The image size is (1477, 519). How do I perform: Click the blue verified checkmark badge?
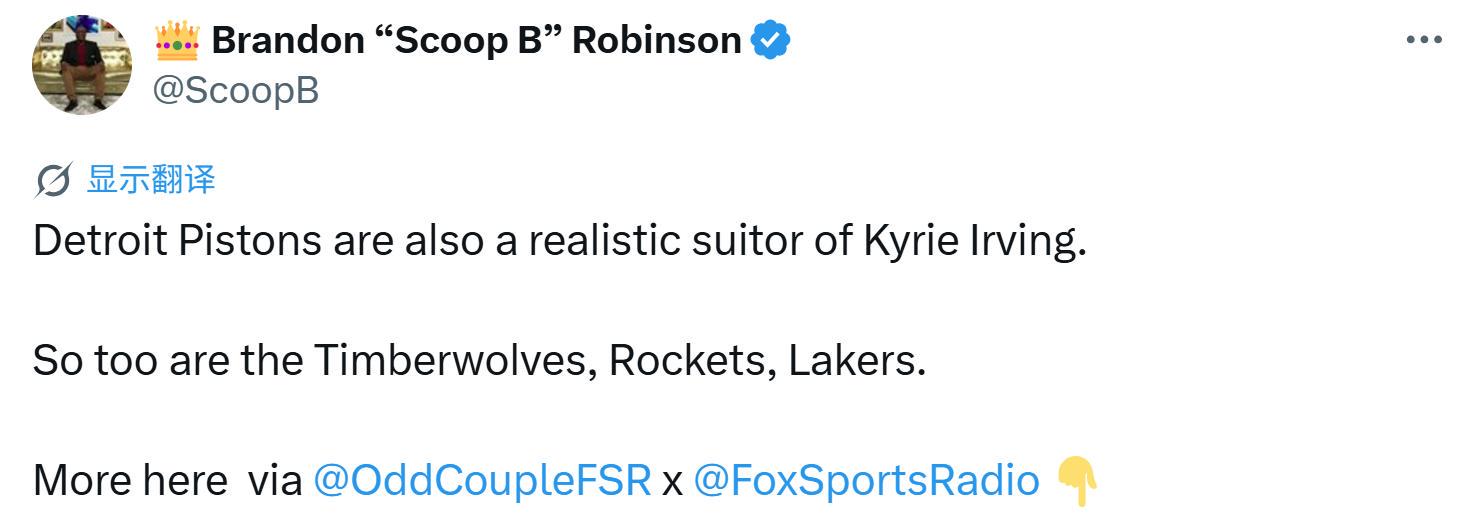(x=771, y=40)
